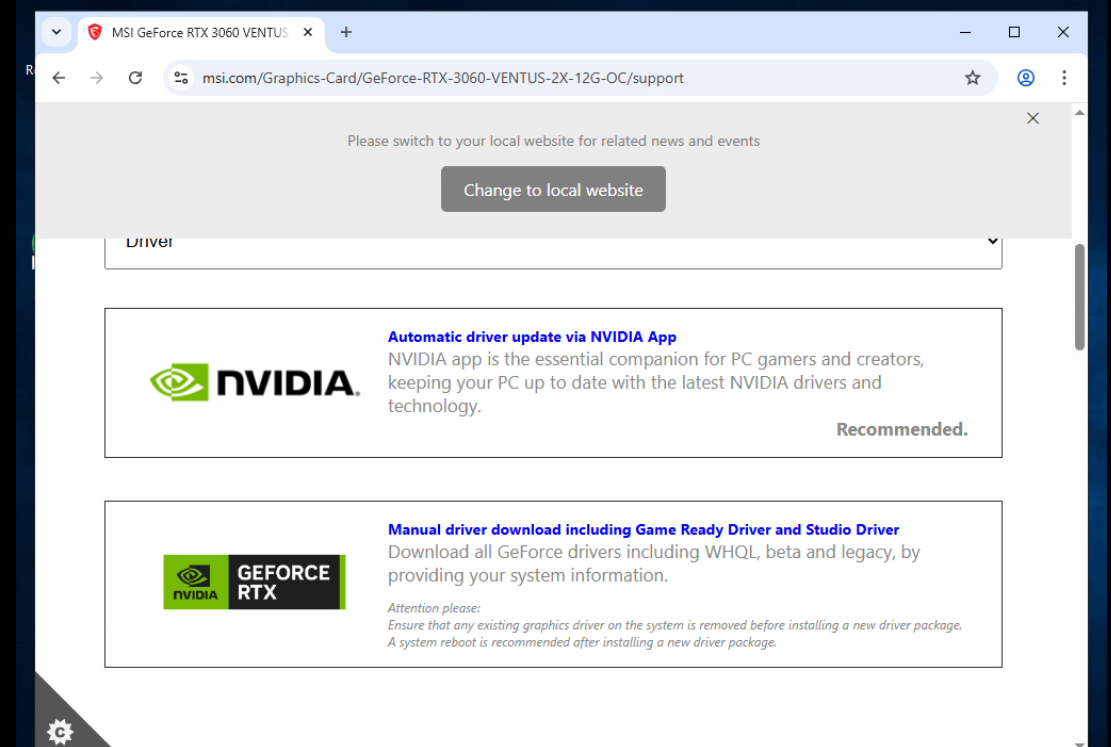Open the tab search chevron dropdown
The width and height of the screenshot is (1111, 747).
(x=56, y=32)
